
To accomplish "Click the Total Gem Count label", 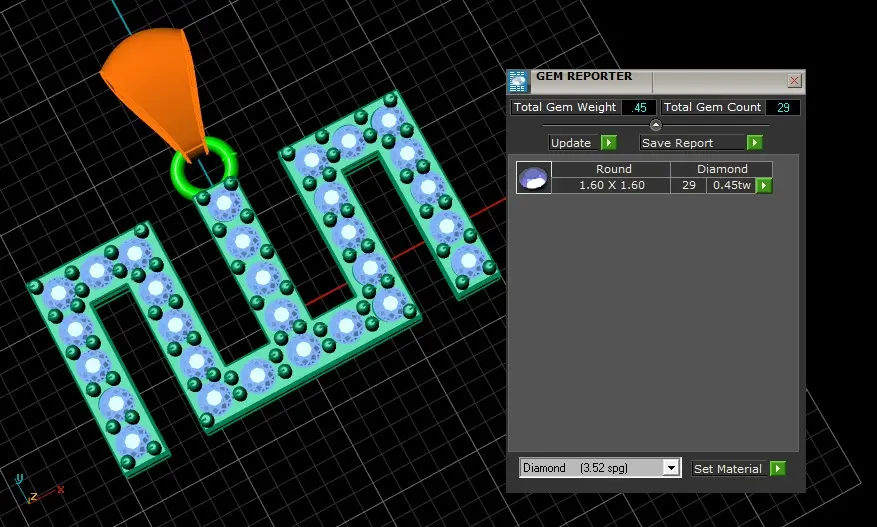I will [x=712, y=107].
